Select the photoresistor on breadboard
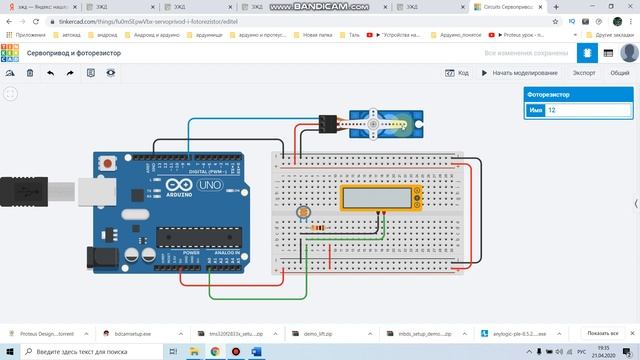This screenshot has width=640, height=360. tap(303, 213)
